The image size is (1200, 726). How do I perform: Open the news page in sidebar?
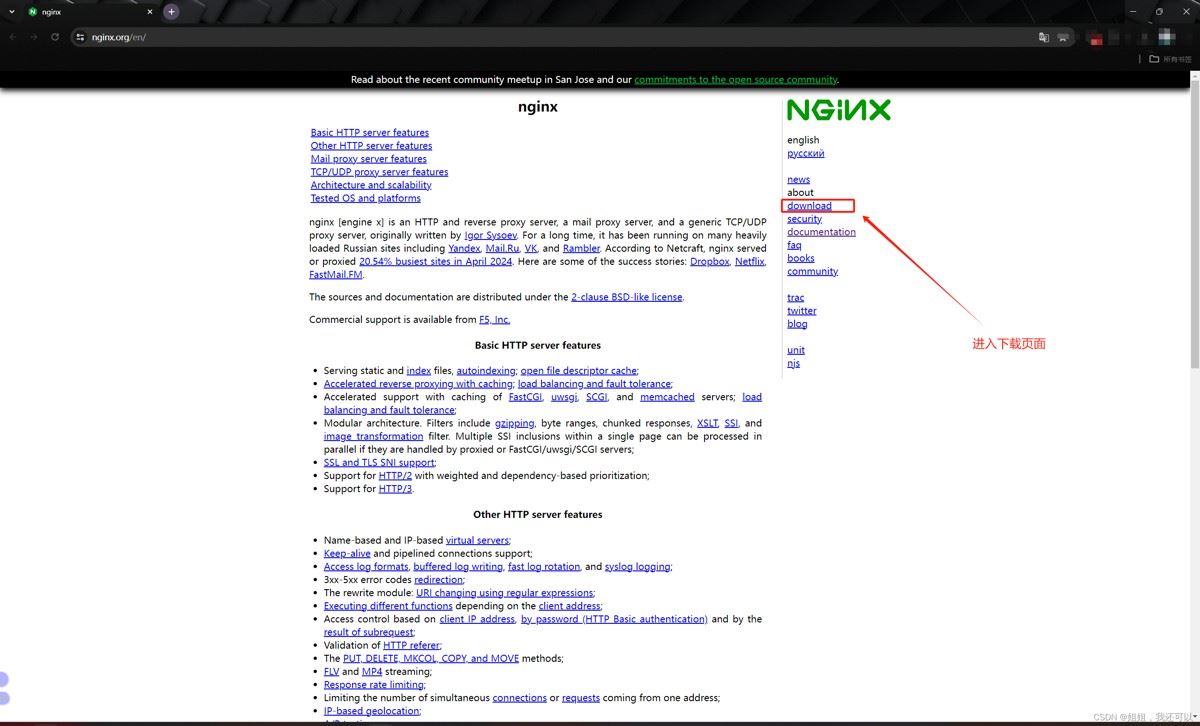click(x=798, y=180)
